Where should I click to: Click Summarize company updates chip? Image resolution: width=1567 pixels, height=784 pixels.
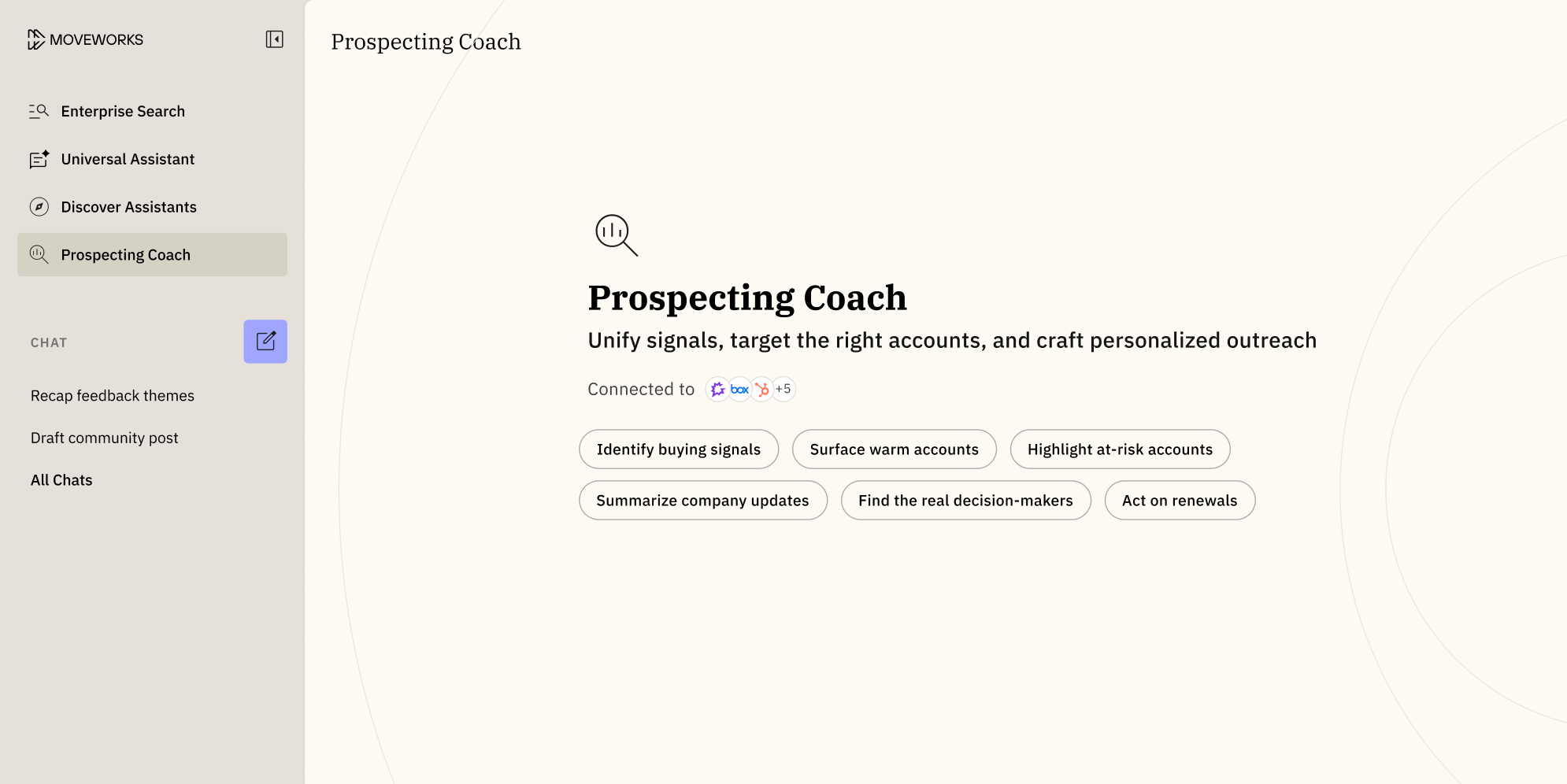pos(702,501)
